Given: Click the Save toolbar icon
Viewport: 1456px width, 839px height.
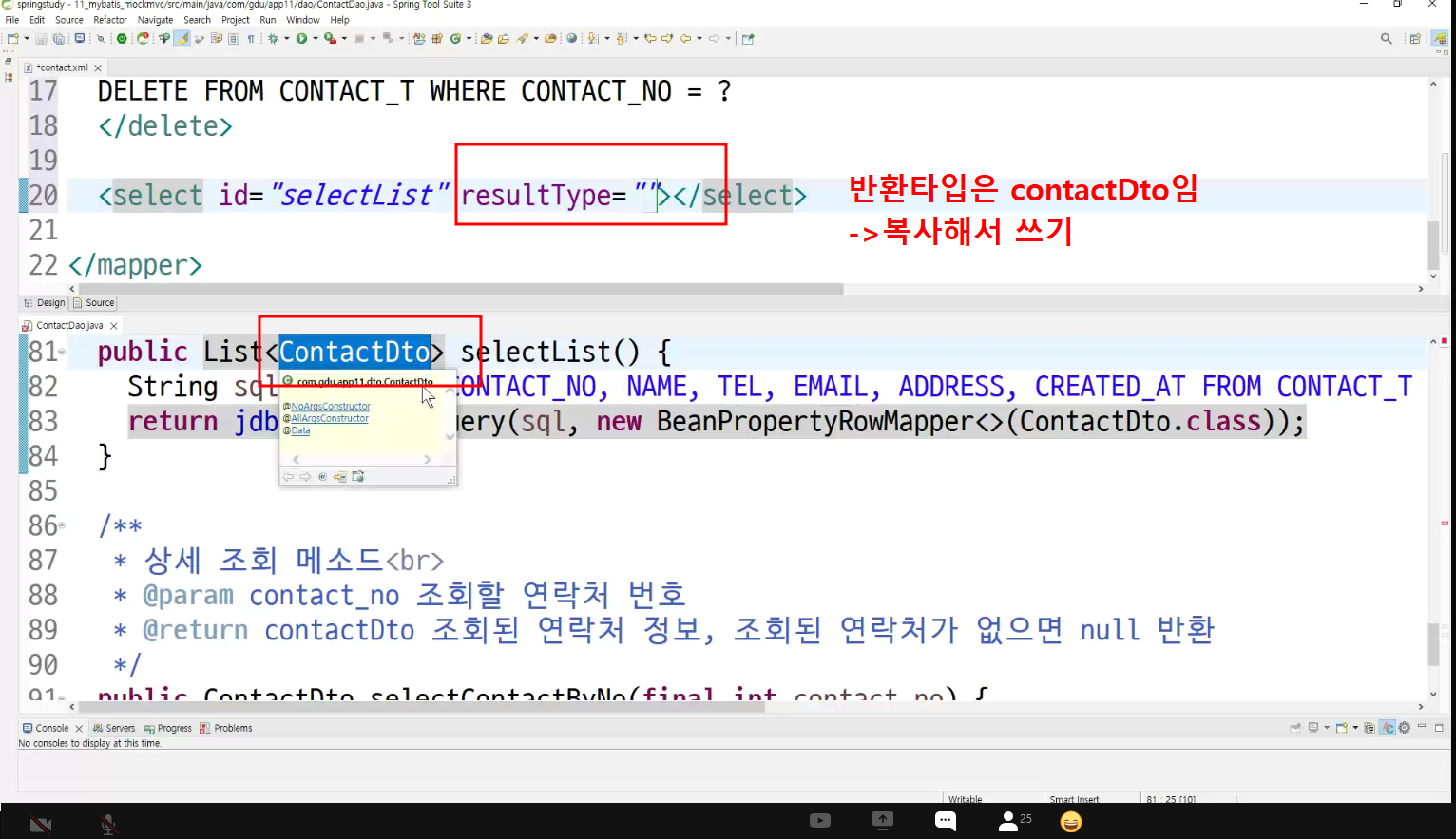Looking at the screenshot, I should 41,39.
